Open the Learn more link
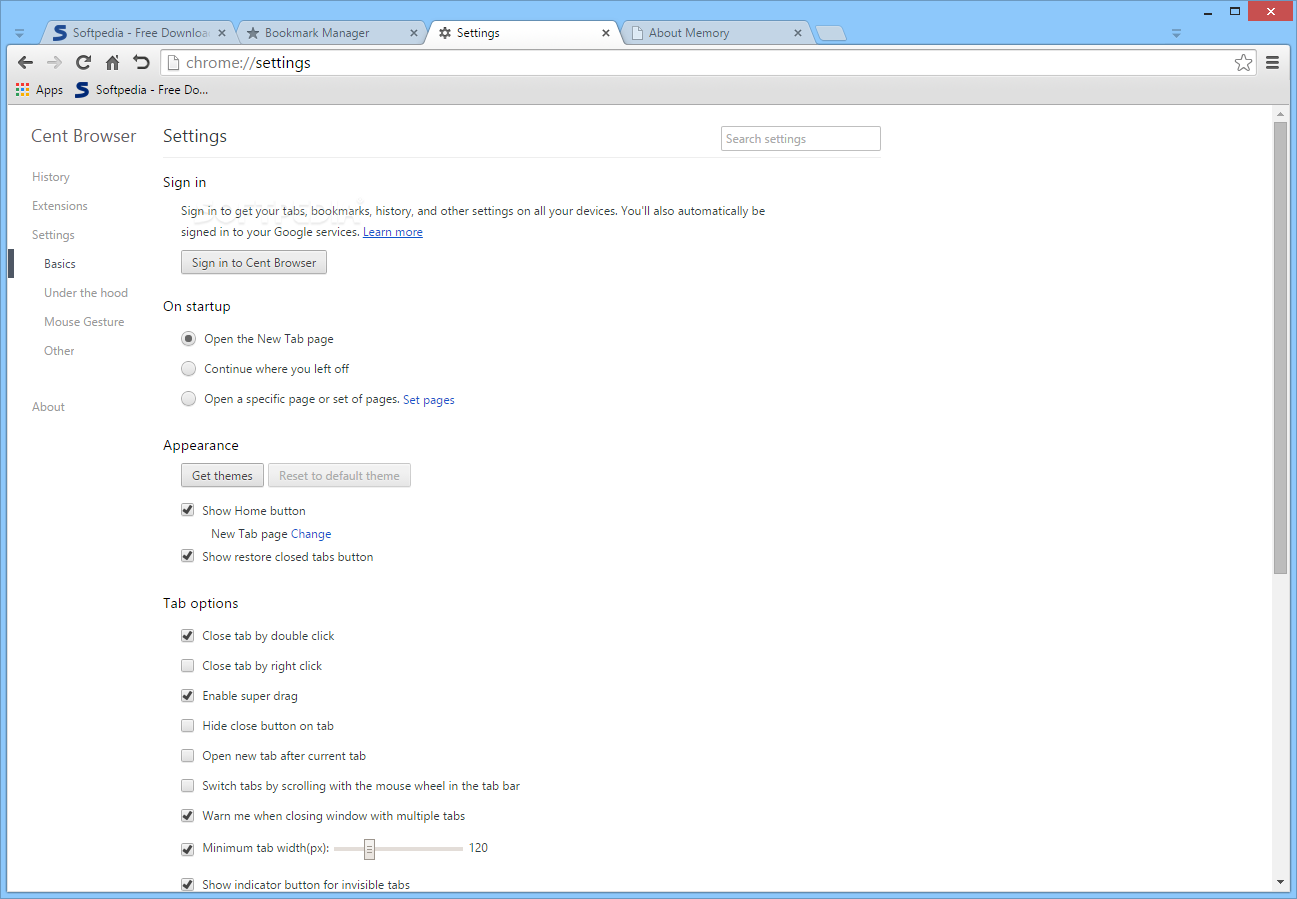1297x899 pixels. (393, 232)
